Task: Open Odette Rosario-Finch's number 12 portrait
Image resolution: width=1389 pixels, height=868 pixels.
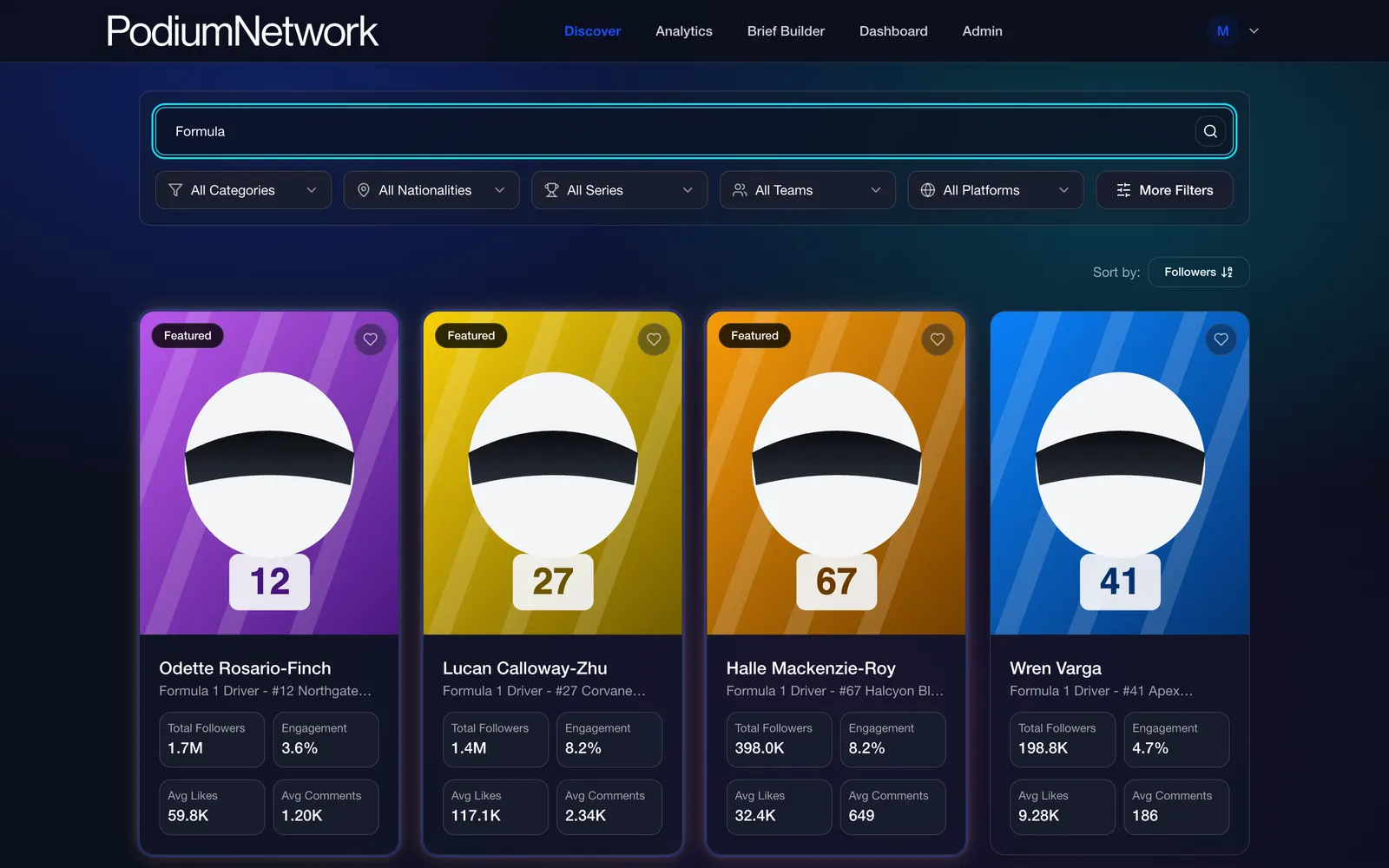Action: click(269, 473)
